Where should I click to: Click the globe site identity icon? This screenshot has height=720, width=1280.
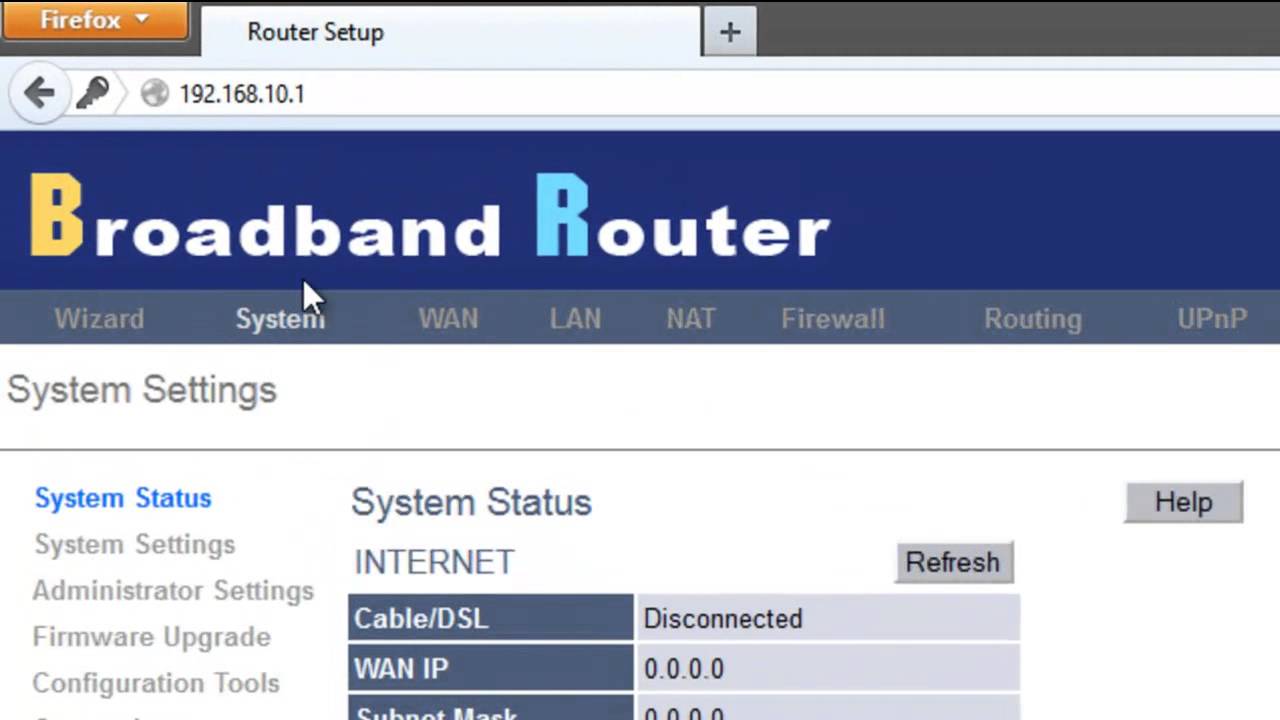(x=154, y=94)
